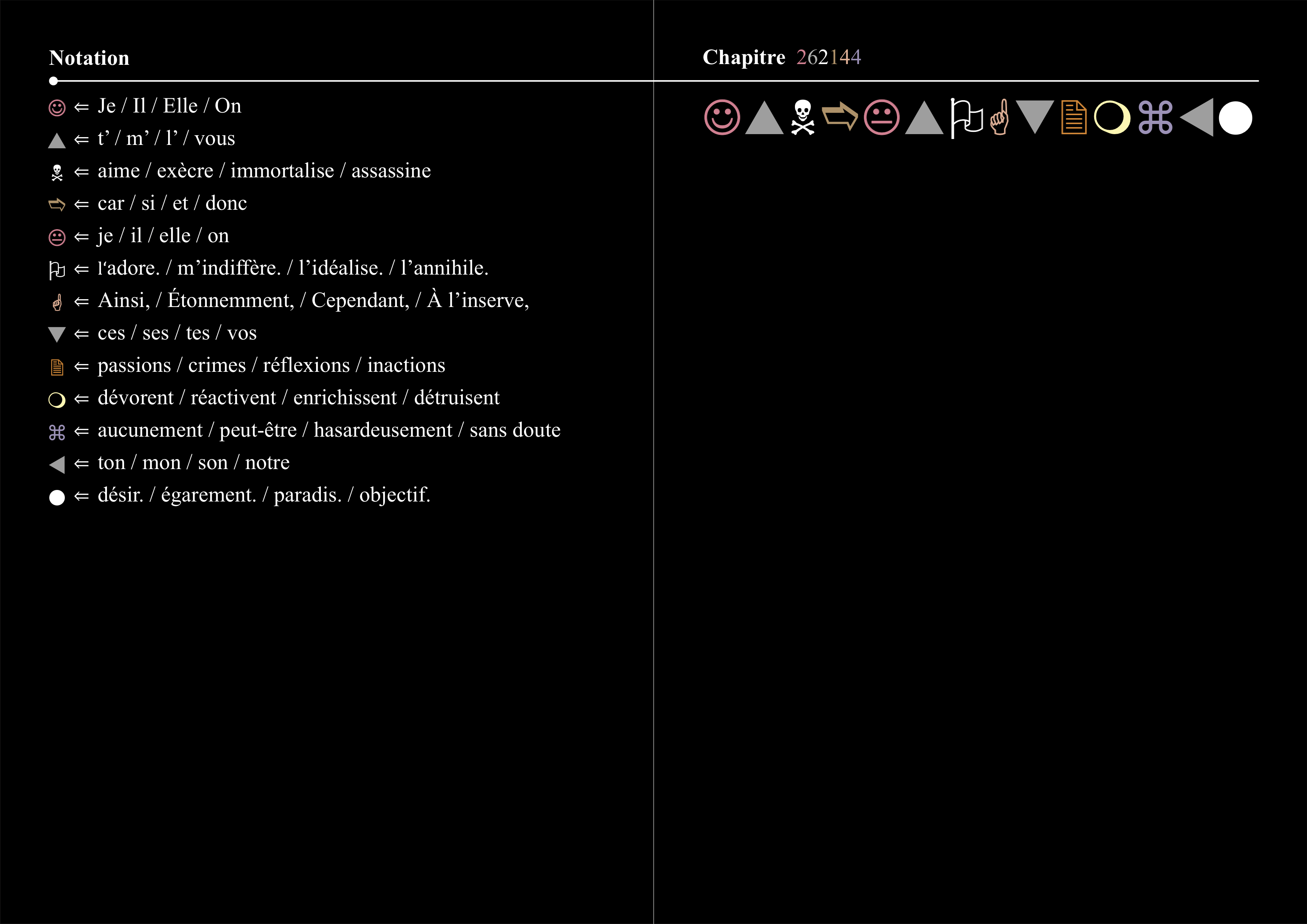Click the 'passions / crimes / réflexions / inactions' line
The width and height of the screenshot is (1307, 924).
coord(271,365)
